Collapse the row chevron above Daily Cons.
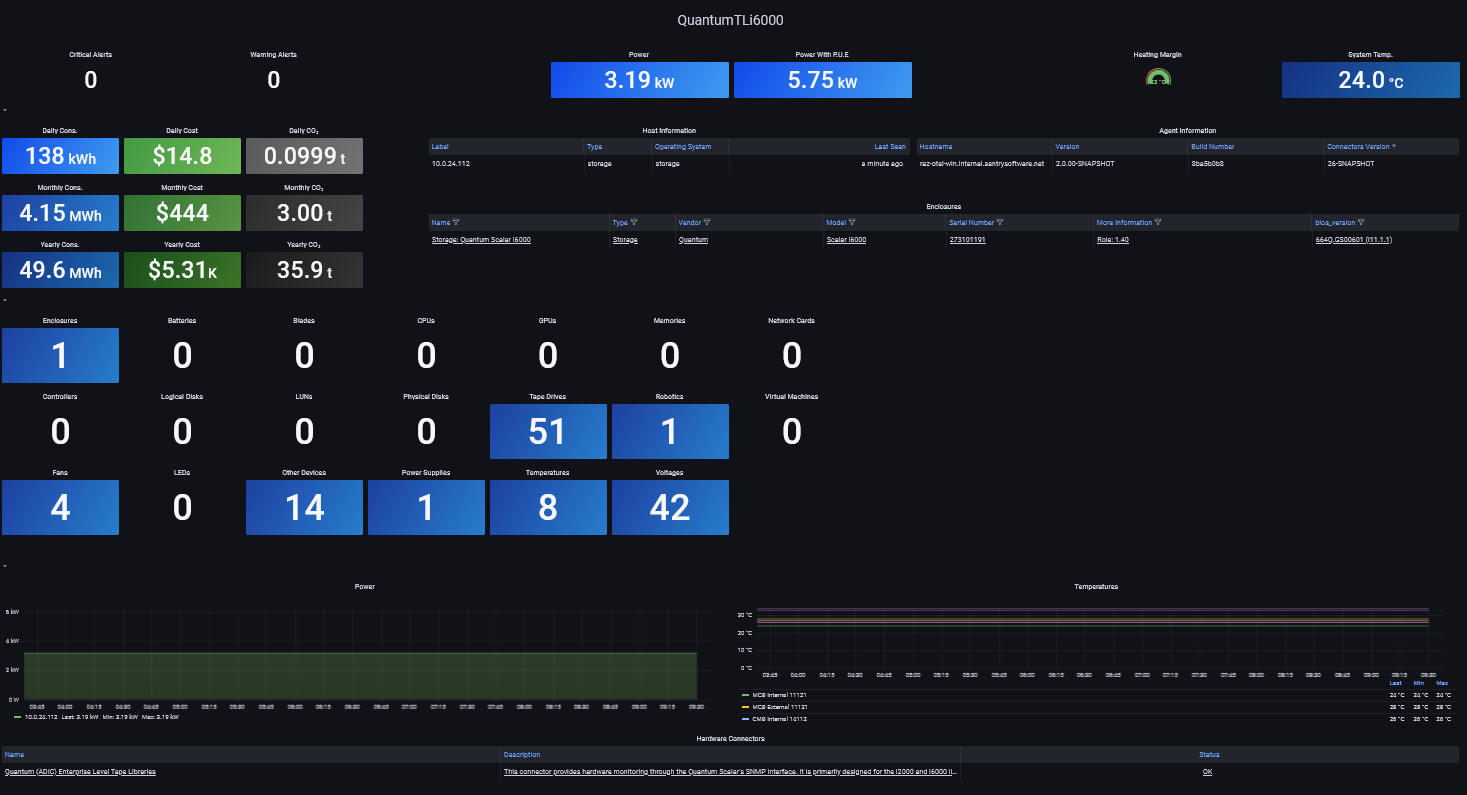This screenshot has height=795, width=1467. pyautogui.click(x=5, y=110)
